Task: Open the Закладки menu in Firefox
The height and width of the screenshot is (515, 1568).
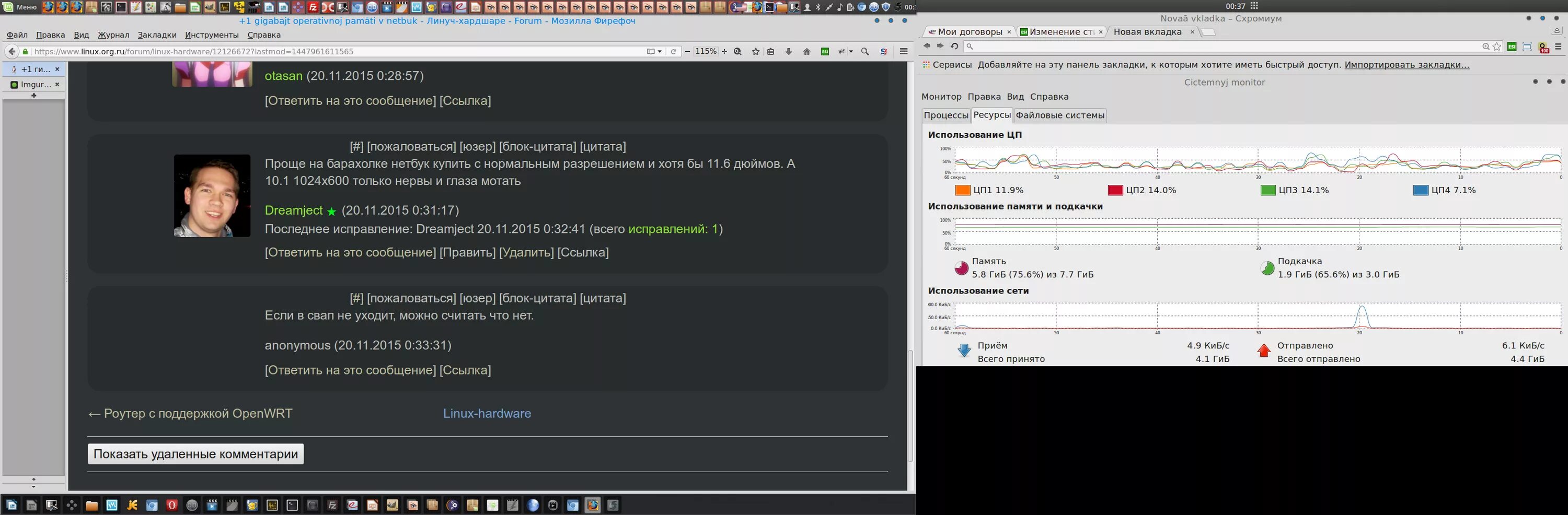Action: tap(157, 36)
